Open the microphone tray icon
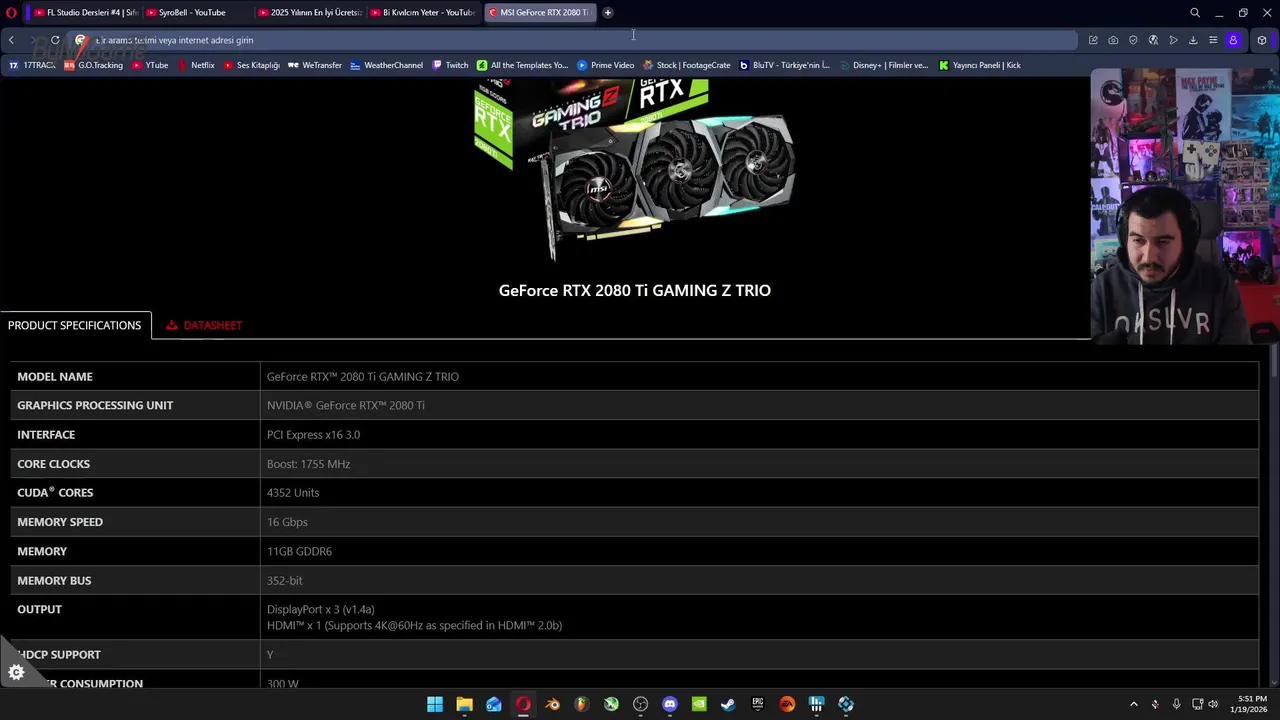 point(1176,704)
